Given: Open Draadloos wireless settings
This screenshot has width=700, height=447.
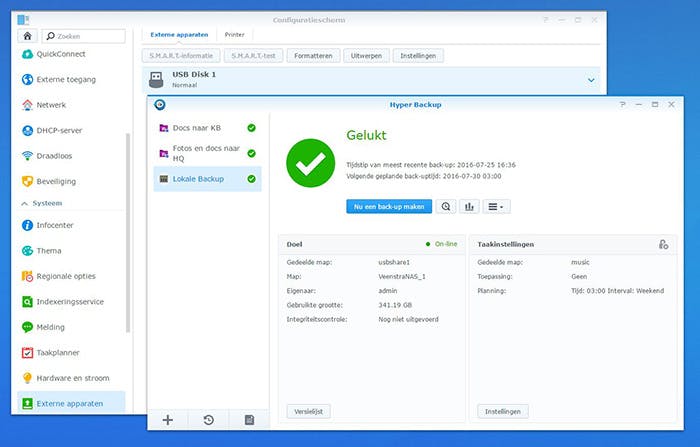Looking at the screenshot, I should click(47, 156).
